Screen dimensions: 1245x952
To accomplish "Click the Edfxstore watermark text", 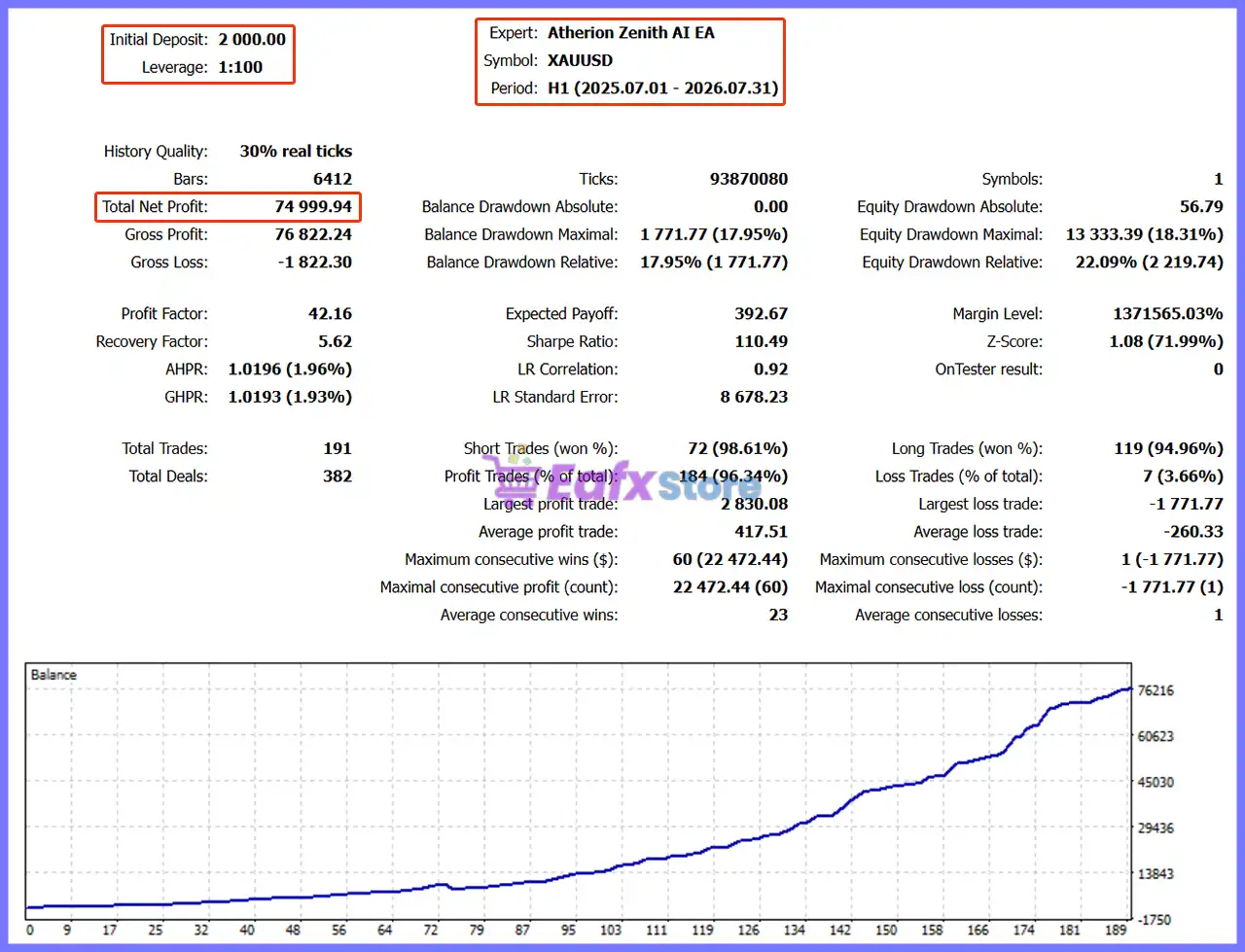I will point(651,482).
